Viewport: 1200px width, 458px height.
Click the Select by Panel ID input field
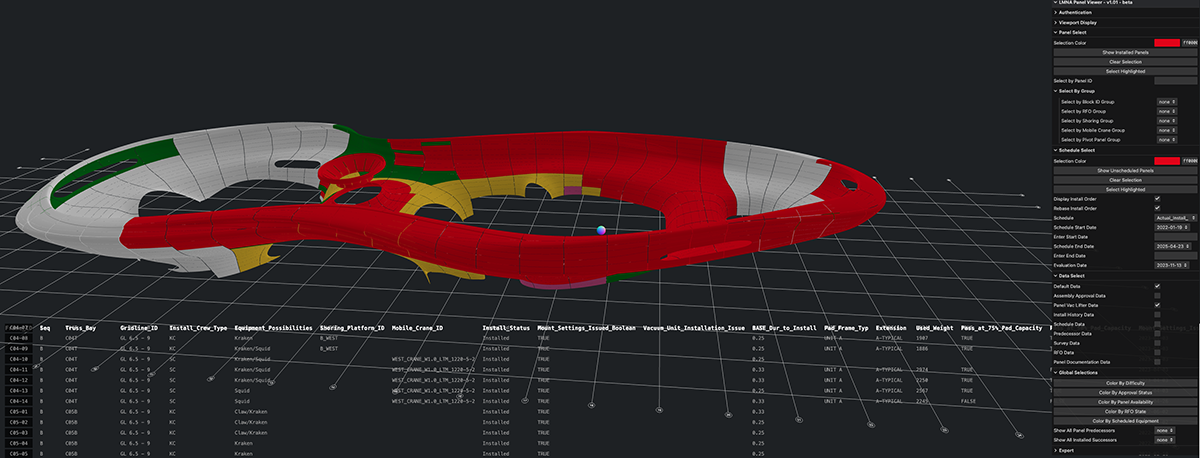1176,81
